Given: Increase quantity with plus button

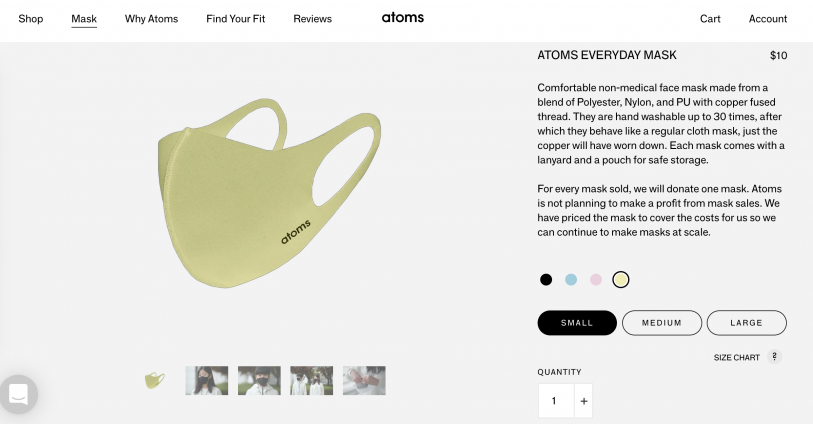Looking at the screenshot, I should tap(584, 402).
